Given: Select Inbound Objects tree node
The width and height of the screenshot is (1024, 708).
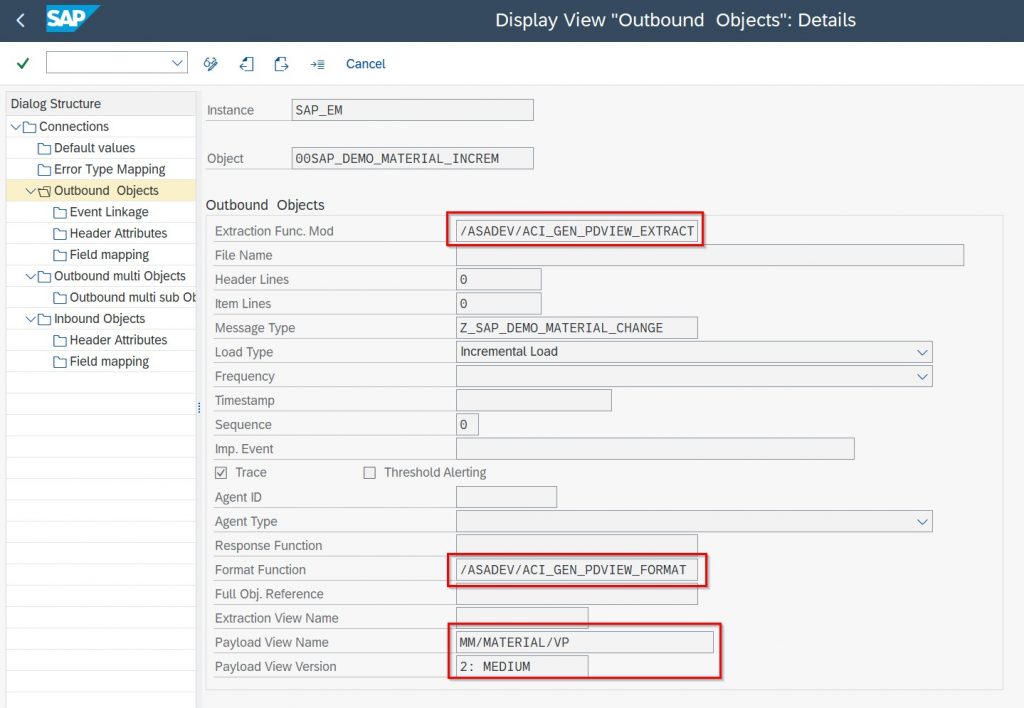Looking at the screenshot, I should (x=99, y=319).
